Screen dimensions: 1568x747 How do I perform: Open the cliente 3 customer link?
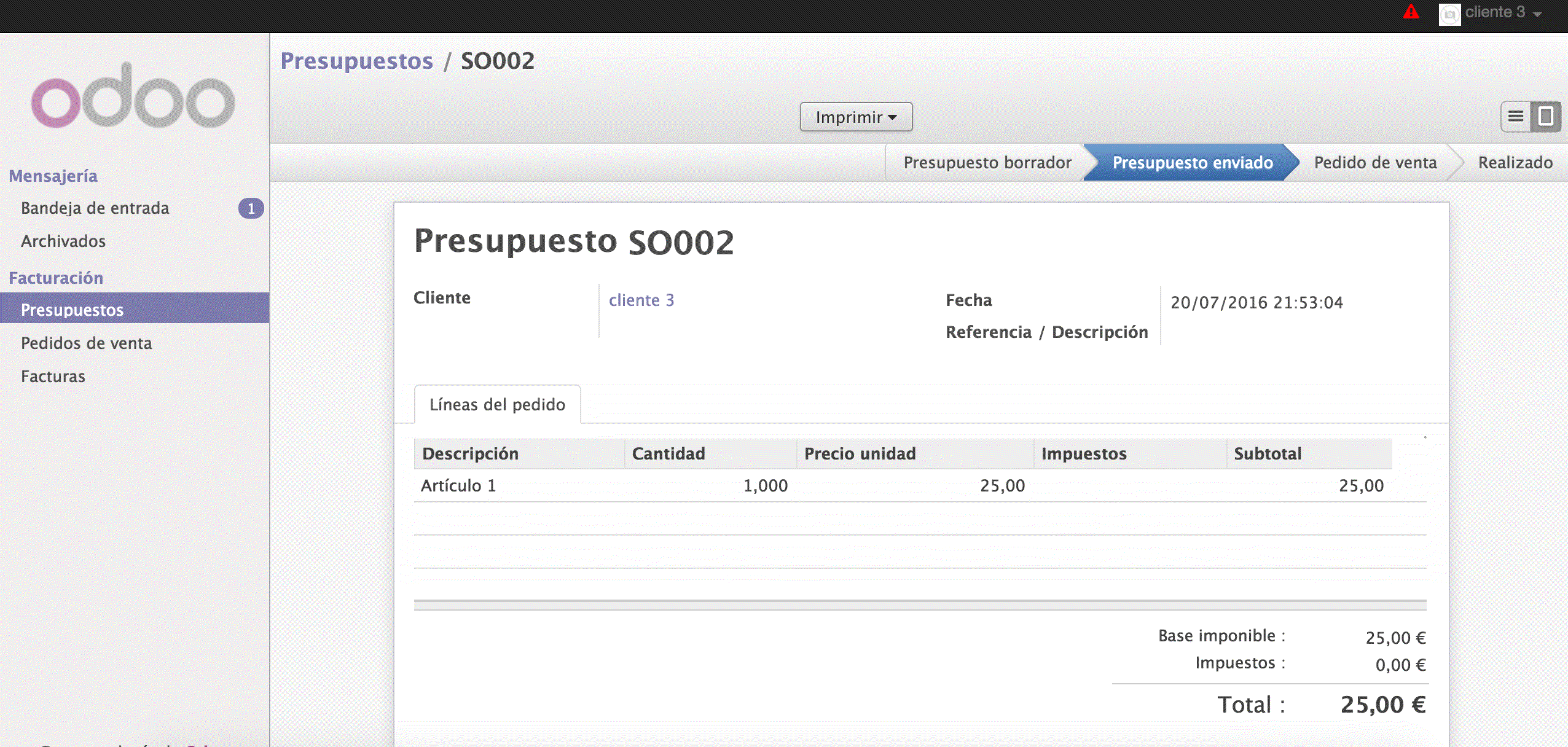click(641, 300)
